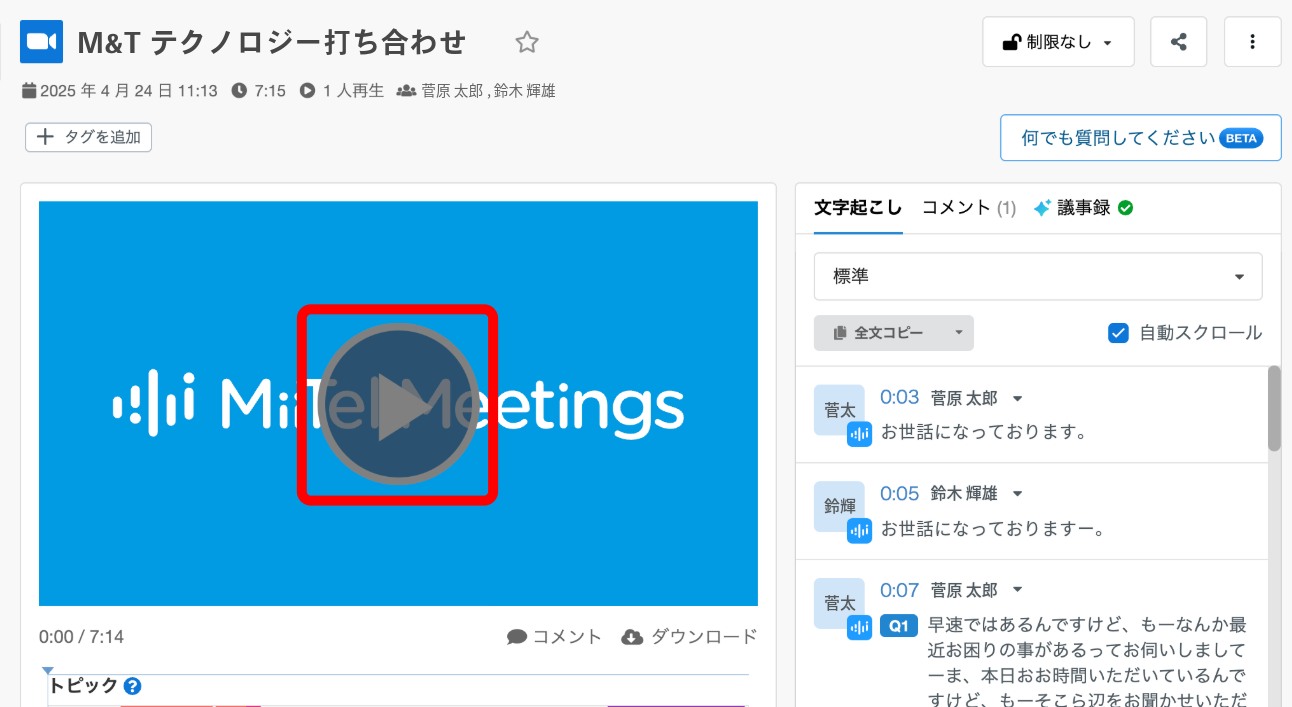Play the meeting video
The height and width of the screenshot is (707, 1292).
click(x=398, y=405)
